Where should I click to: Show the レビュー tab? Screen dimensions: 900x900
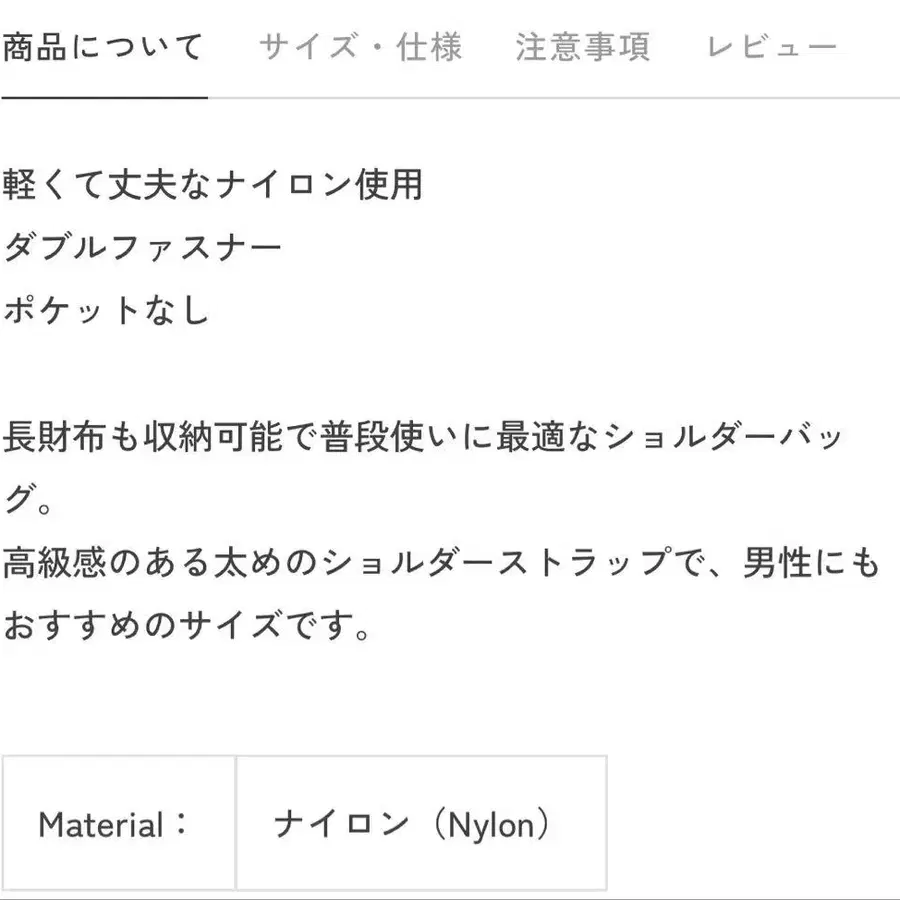771,47
